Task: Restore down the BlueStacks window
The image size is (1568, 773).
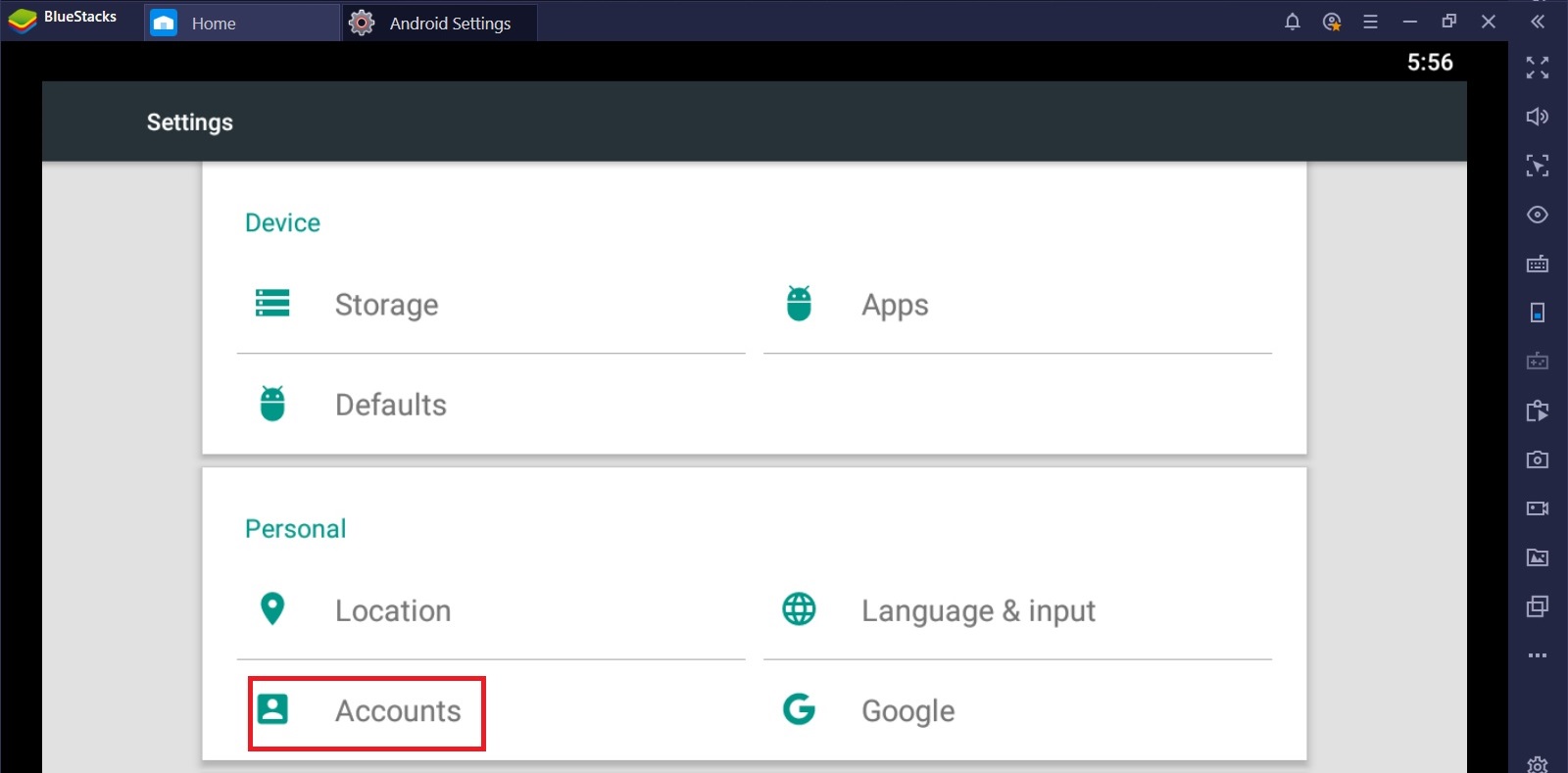Action: [x=1449, y=21]
